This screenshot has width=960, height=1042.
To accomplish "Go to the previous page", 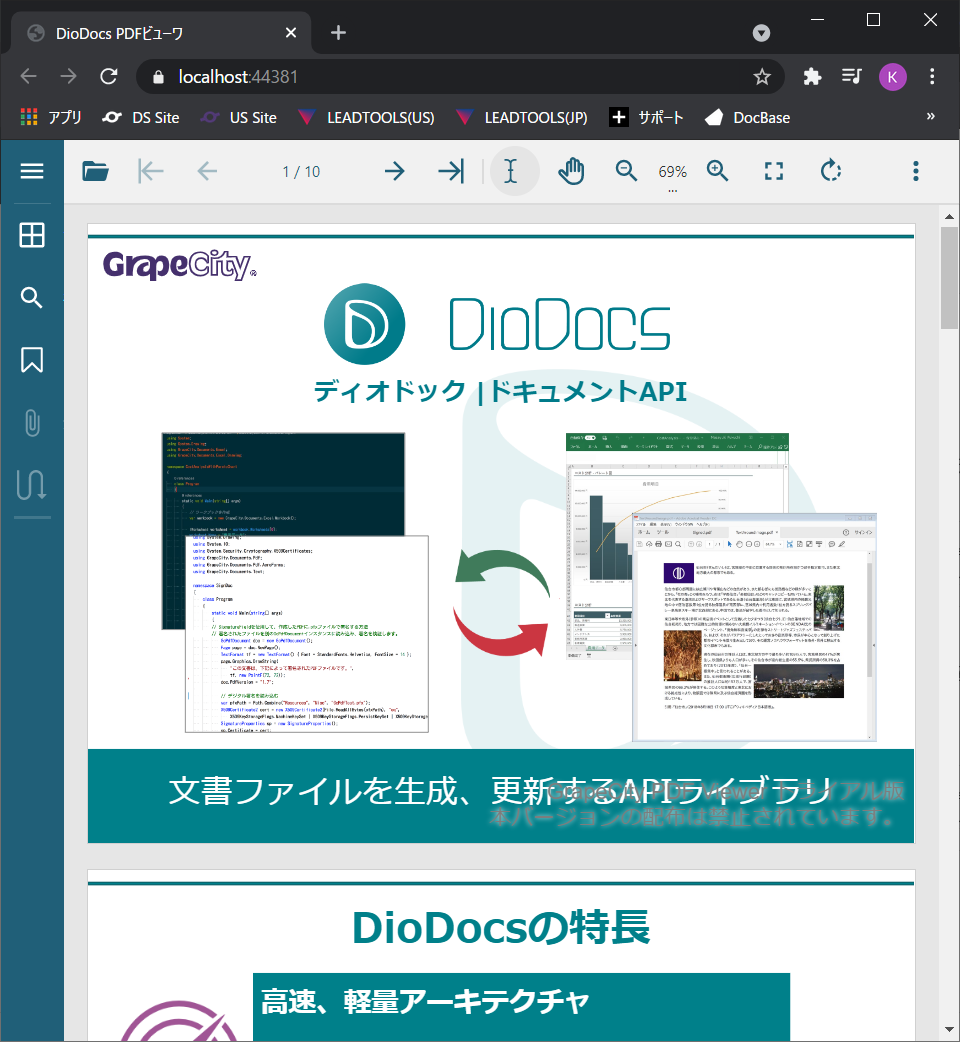I will (x=207, y=171).
